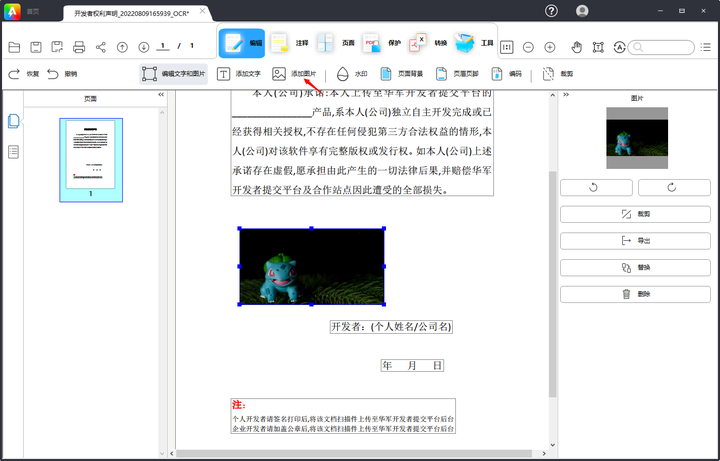Screen dimensions: 720x461
Task: Click 页眉页脚 (Header Footer) tool
Action: point(457,74)
